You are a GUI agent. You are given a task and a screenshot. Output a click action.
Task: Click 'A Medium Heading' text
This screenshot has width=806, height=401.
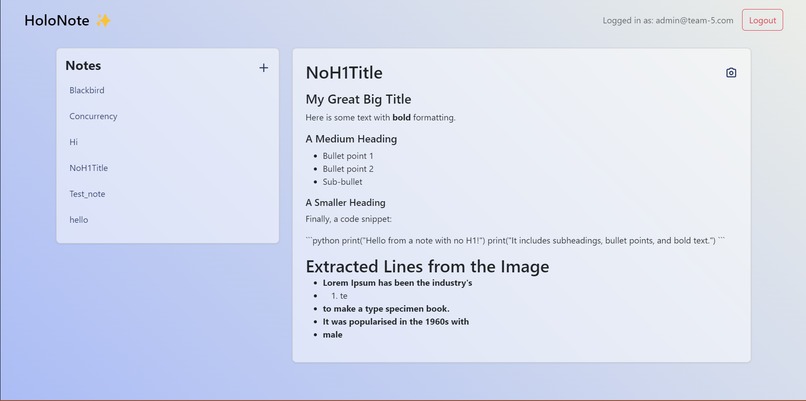pos(351,139)
